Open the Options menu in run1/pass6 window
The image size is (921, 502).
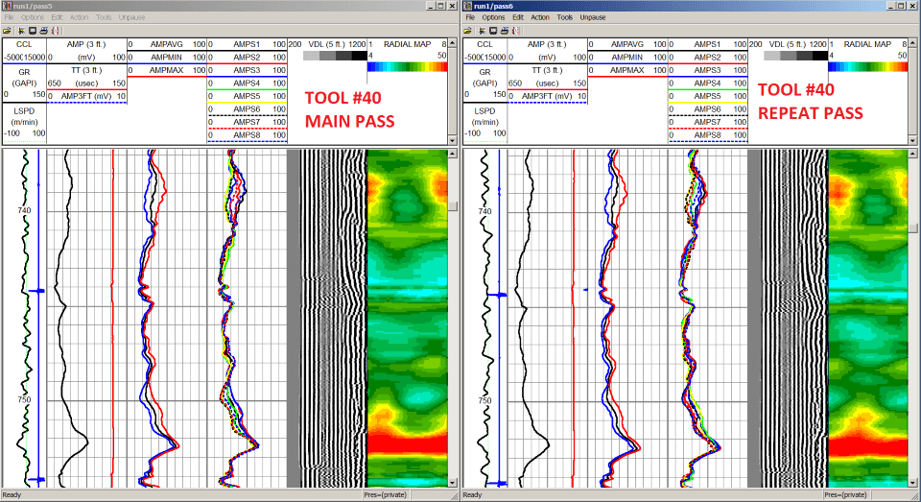[x=493, y=18]
